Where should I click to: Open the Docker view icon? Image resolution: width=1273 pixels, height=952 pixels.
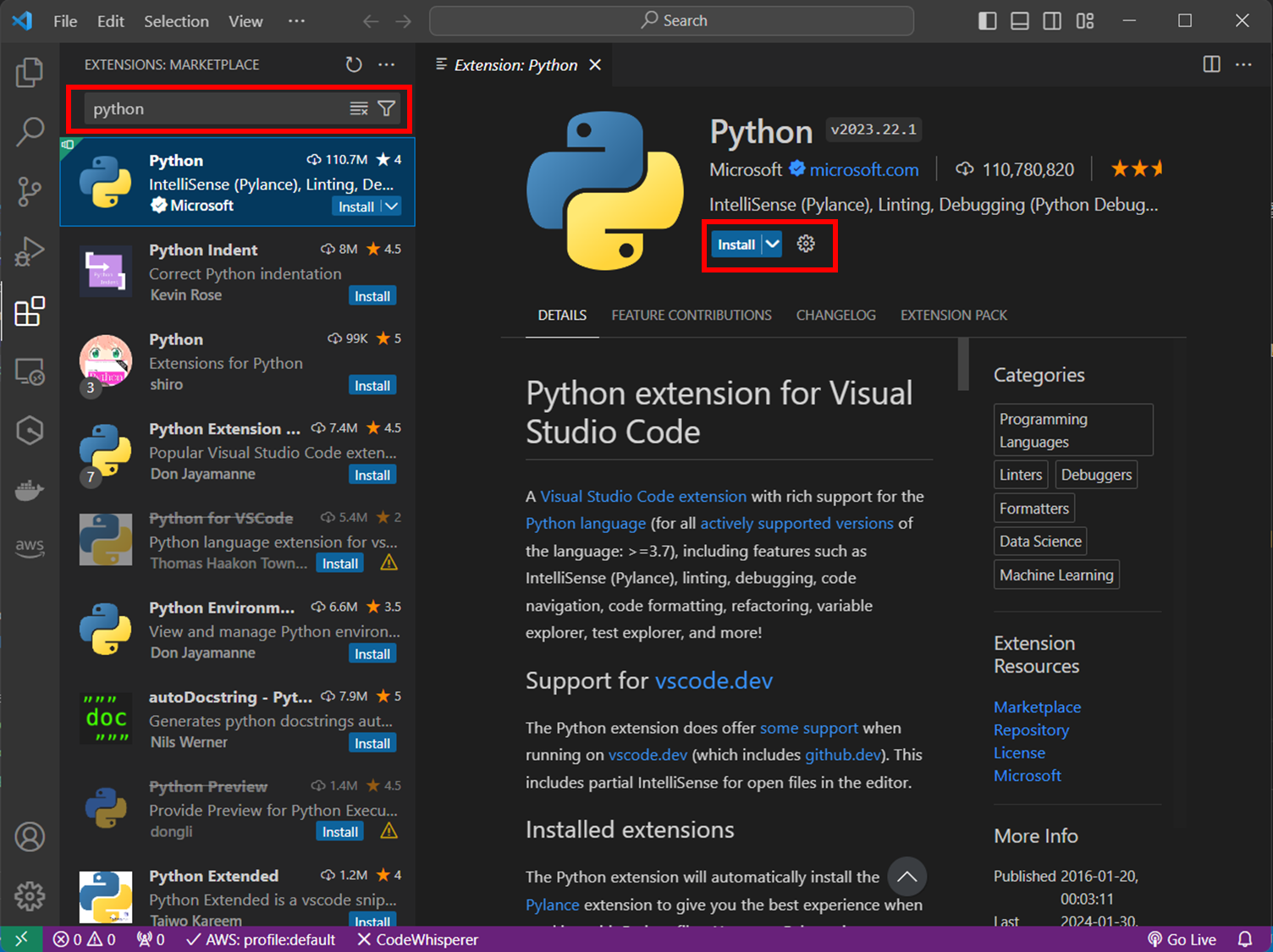pos(30,490)
